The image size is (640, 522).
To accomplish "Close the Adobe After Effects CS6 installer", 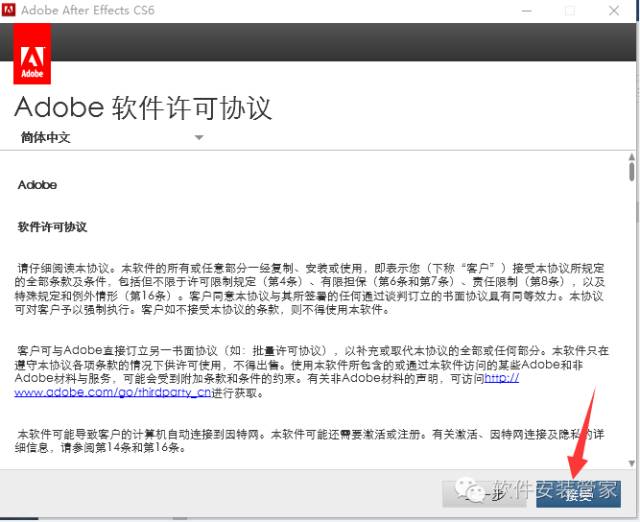I will point(616,11).
